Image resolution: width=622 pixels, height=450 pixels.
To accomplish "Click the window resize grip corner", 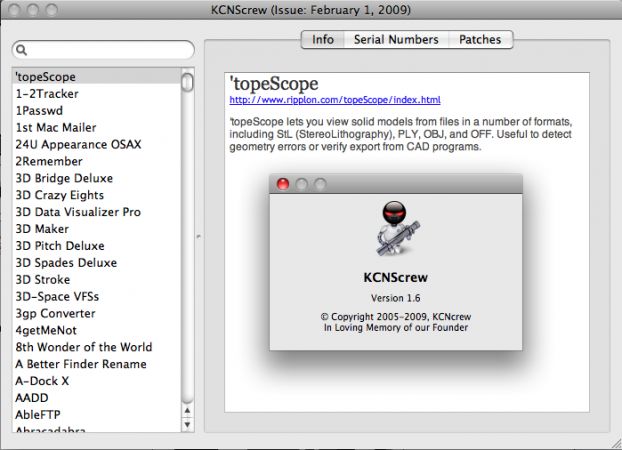I will tap(616, 444).
